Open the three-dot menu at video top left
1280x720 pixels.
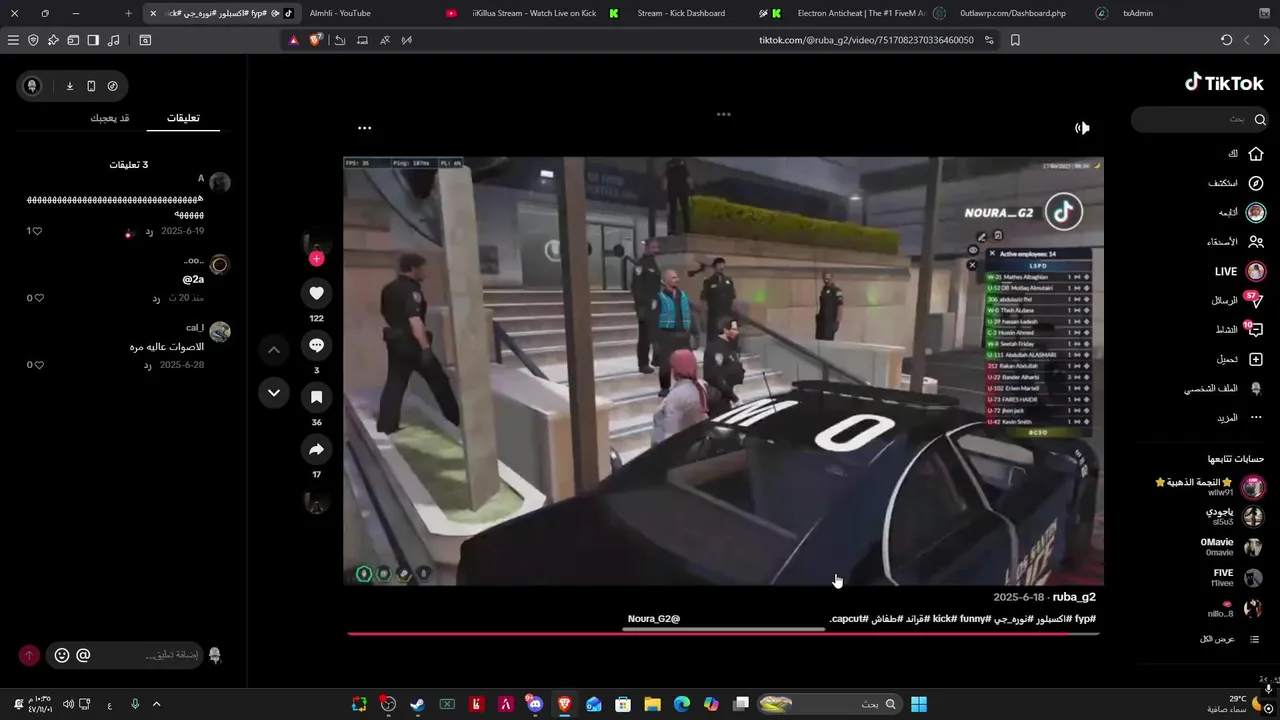(365, 128)
